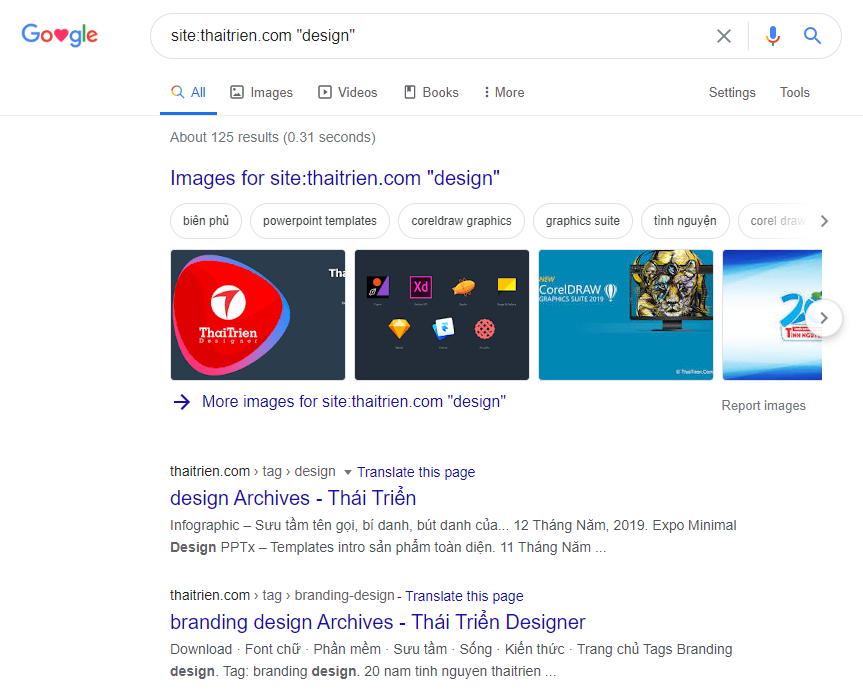The image size is (863, 693).
Task: Open search Tools
Action: coord(794,92)
